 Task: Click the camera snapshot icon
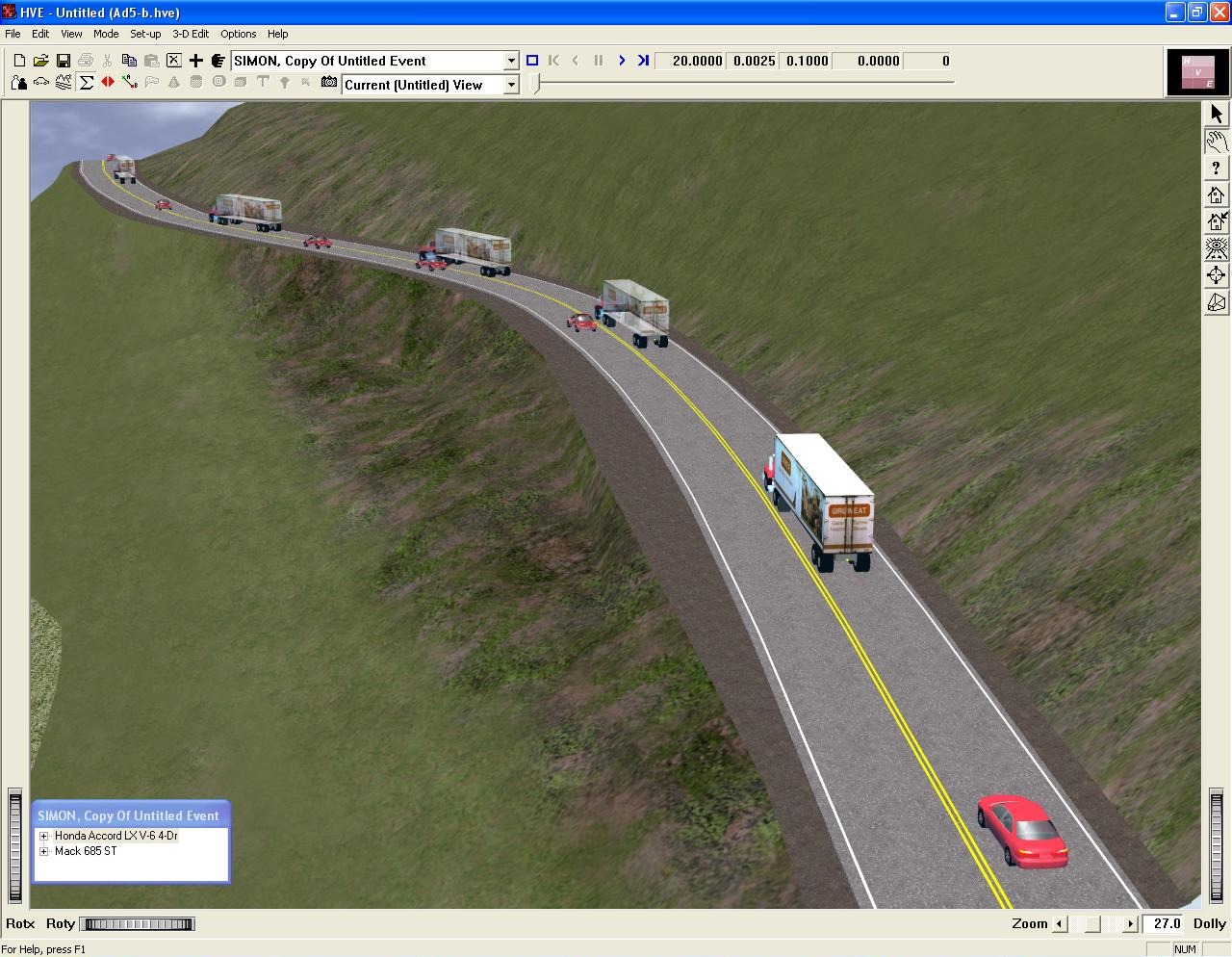click(329, 84)
